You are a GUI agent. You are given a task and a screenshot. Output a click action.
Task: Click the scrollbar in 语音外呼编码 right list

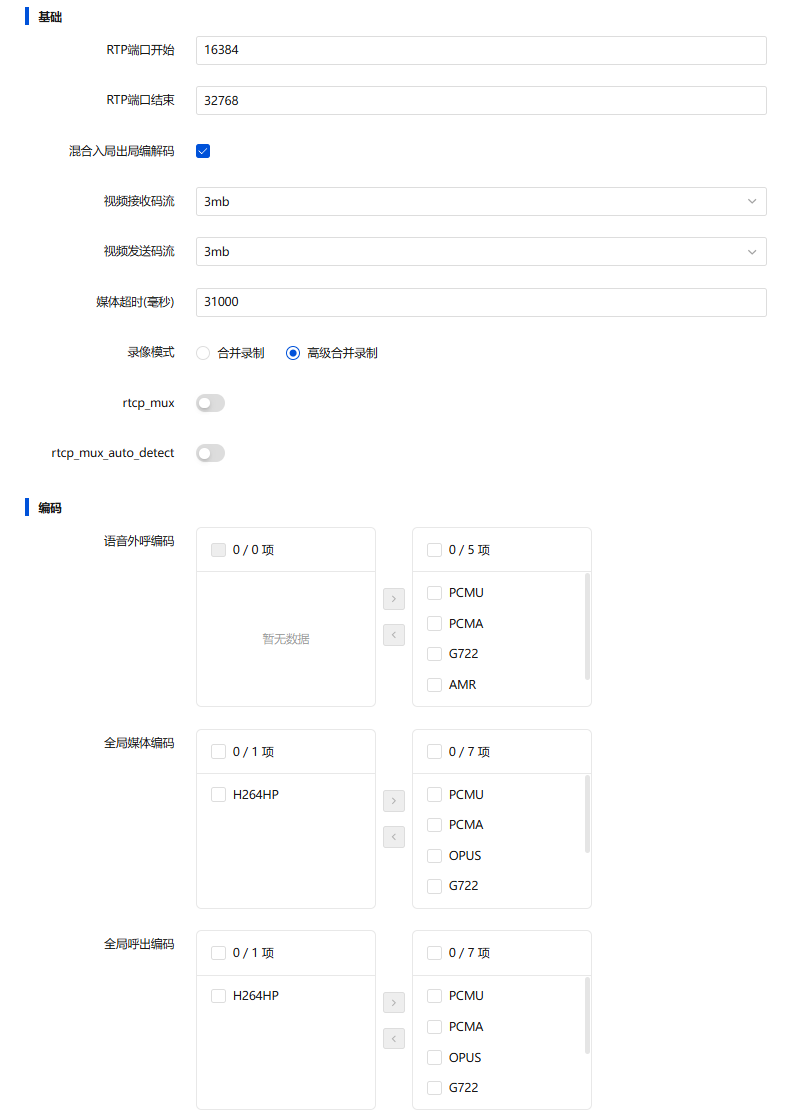pyautogui.click(x=587, y=627)
